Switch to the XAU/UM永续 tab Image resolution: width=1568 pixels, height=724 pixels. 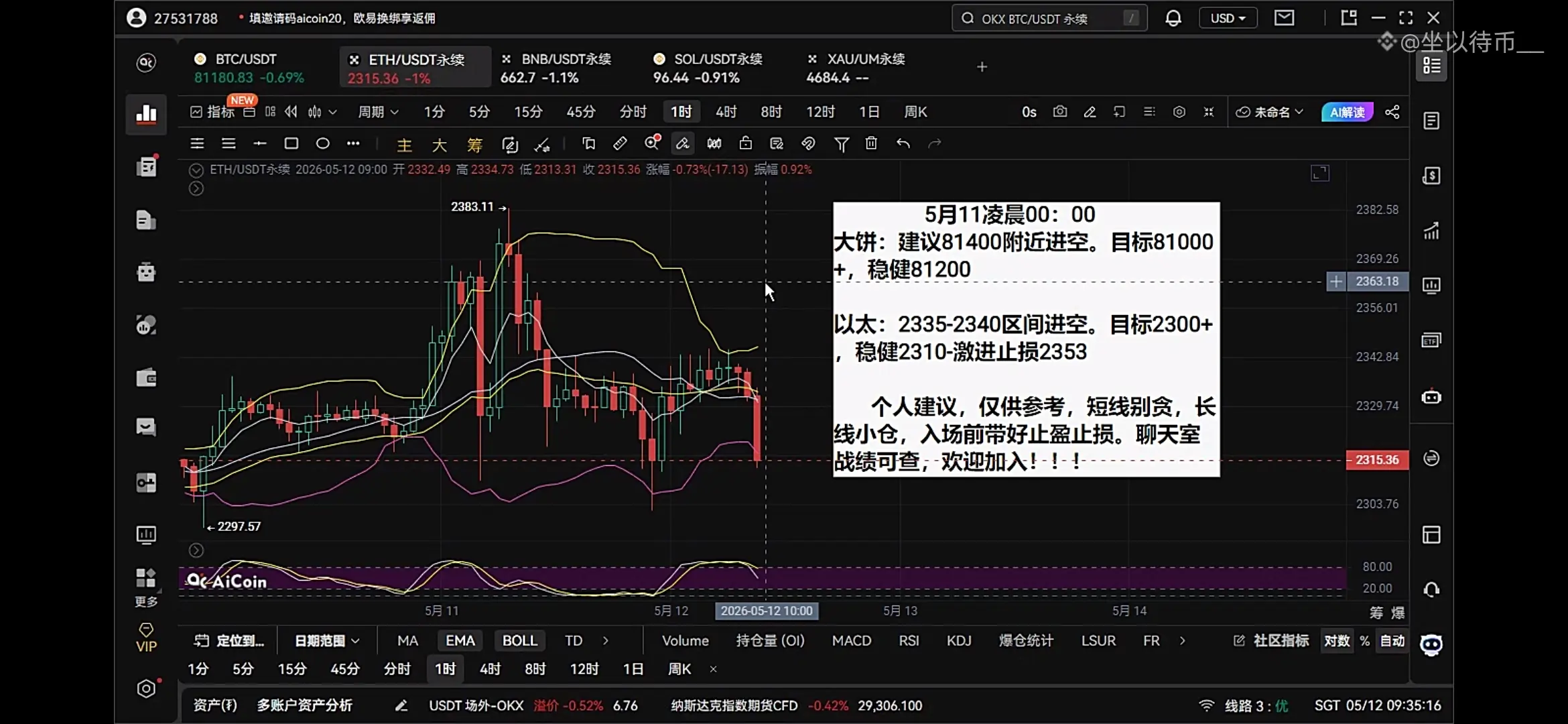pos(856,68)
